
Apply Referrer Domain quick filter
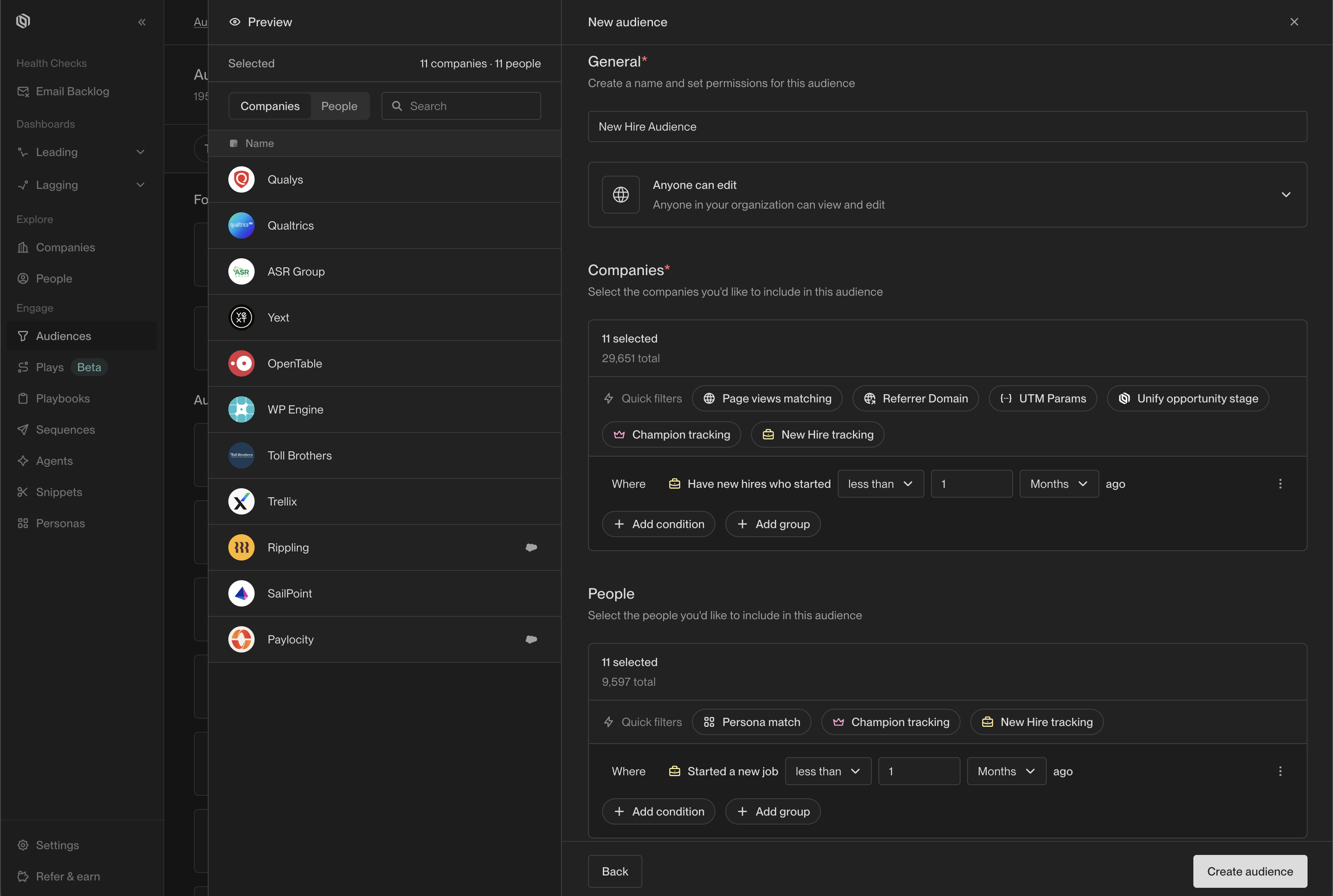[916, 399]
